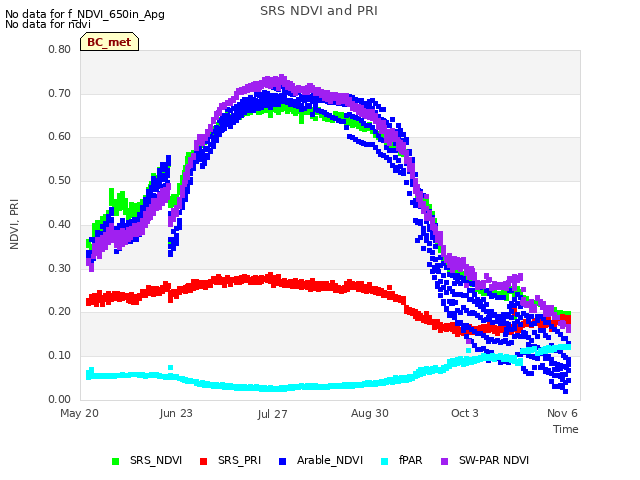This screenshot has height=480, width=640.
Task: Select the SW-PAR NDVI legend label
Action: point(494,460)
